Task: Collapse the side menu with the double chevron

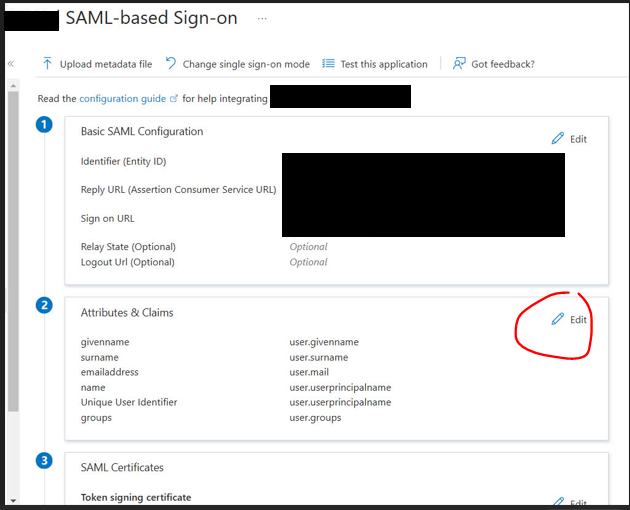Action: [11, 63]
